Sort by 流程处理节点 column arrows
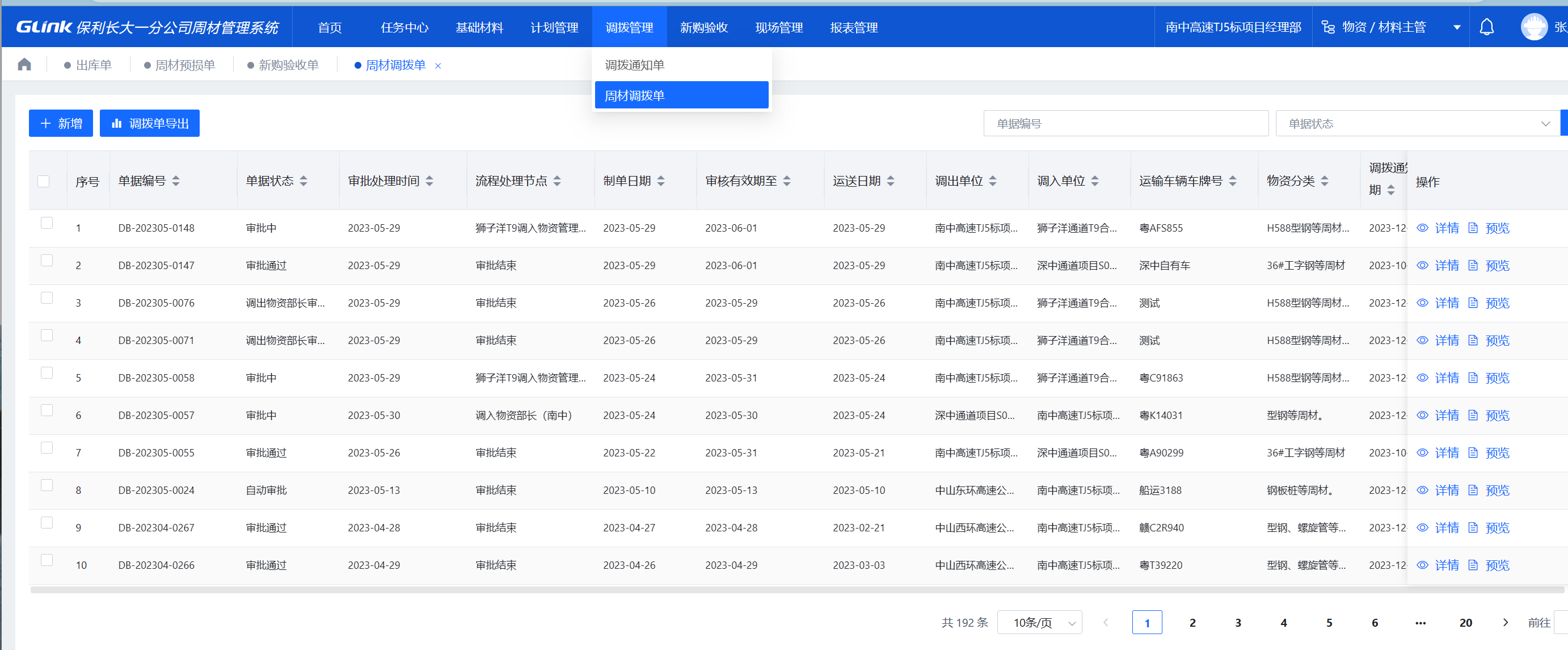 [x=558, y=181]
